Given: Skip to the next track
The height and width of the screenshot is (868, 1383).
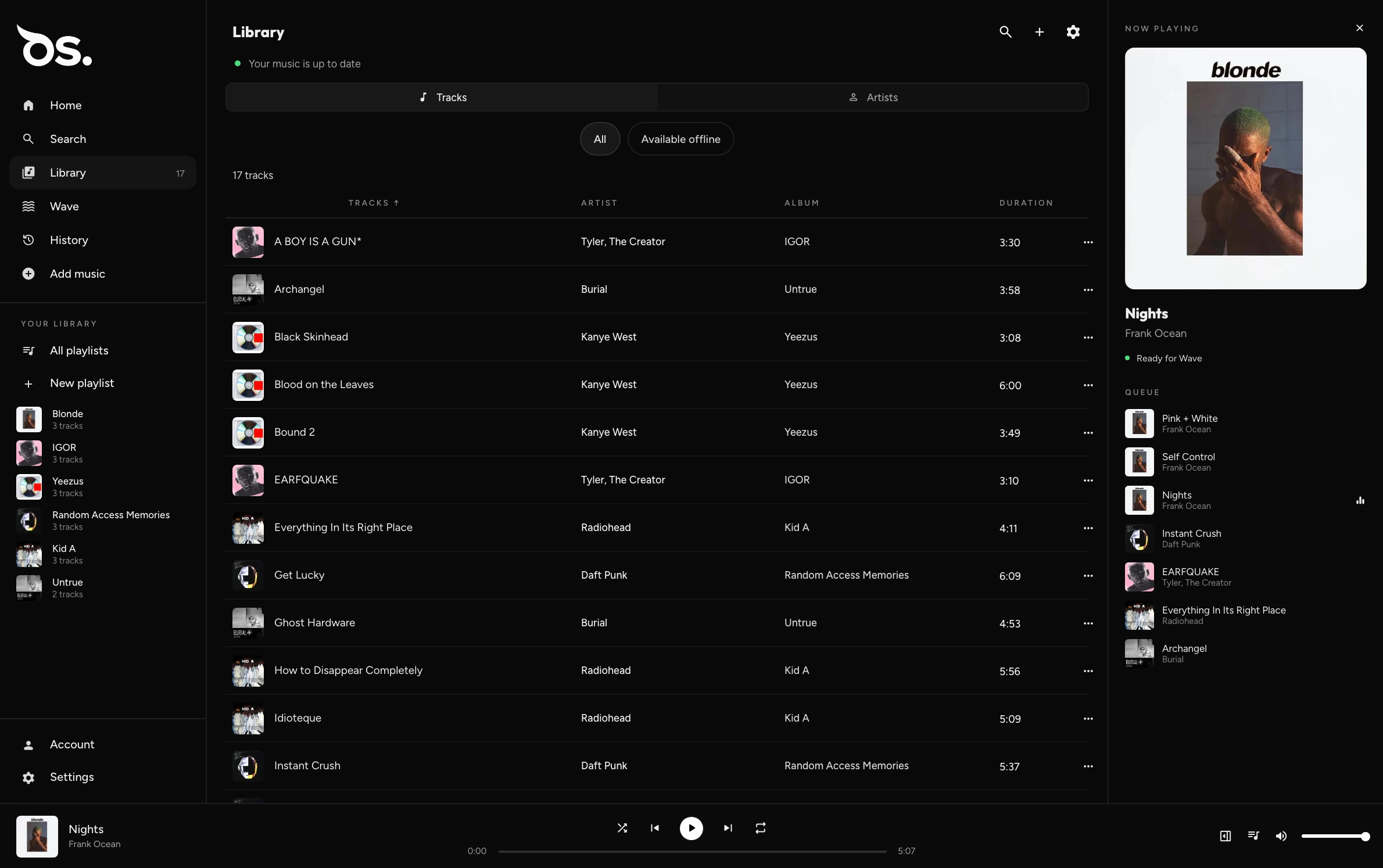Looking at the screenshot, I should tap(728, 828).
